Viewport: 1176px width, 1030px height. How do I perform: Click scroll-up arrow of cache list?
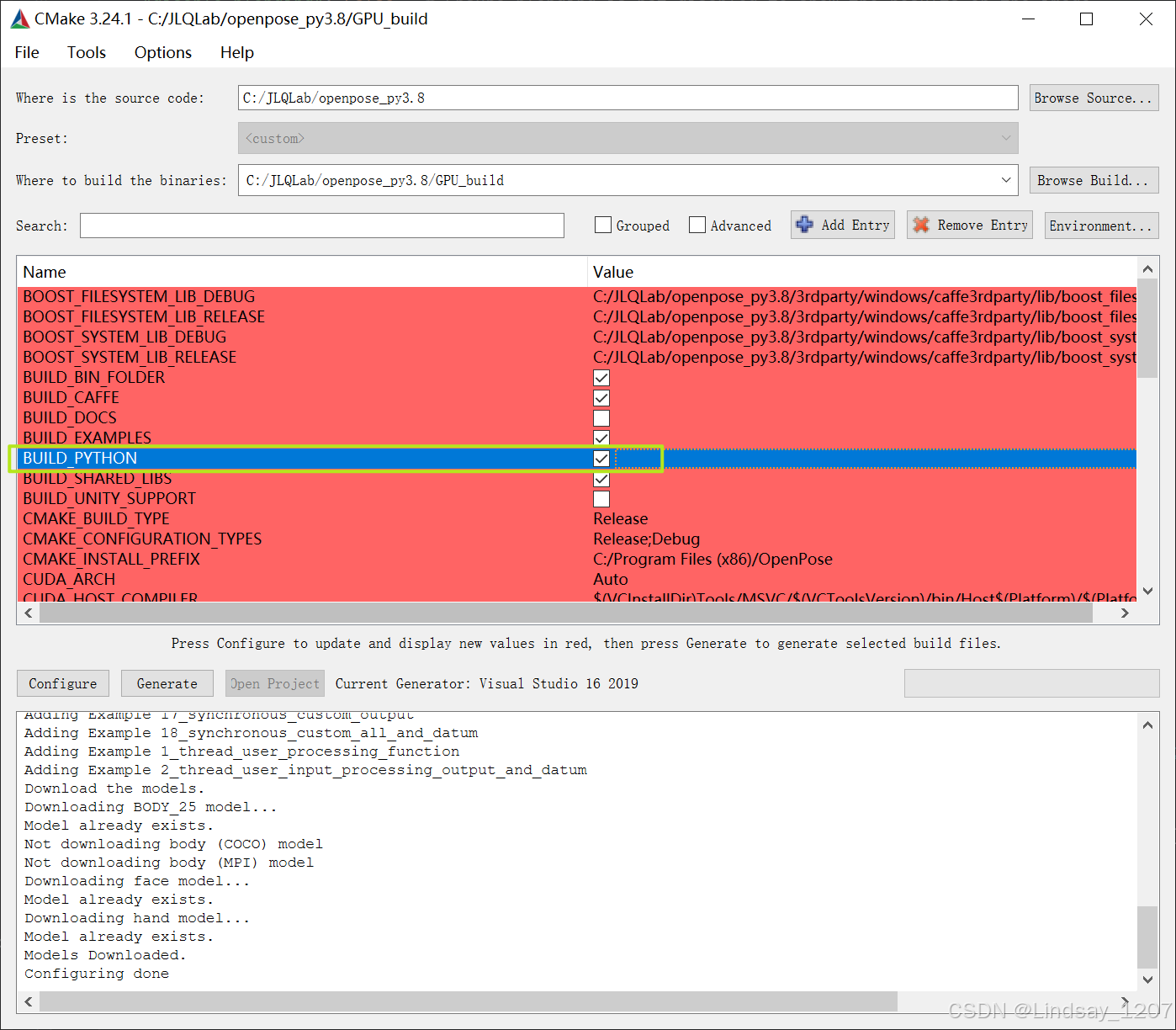pyautogui.click(x=1147, y=268)
